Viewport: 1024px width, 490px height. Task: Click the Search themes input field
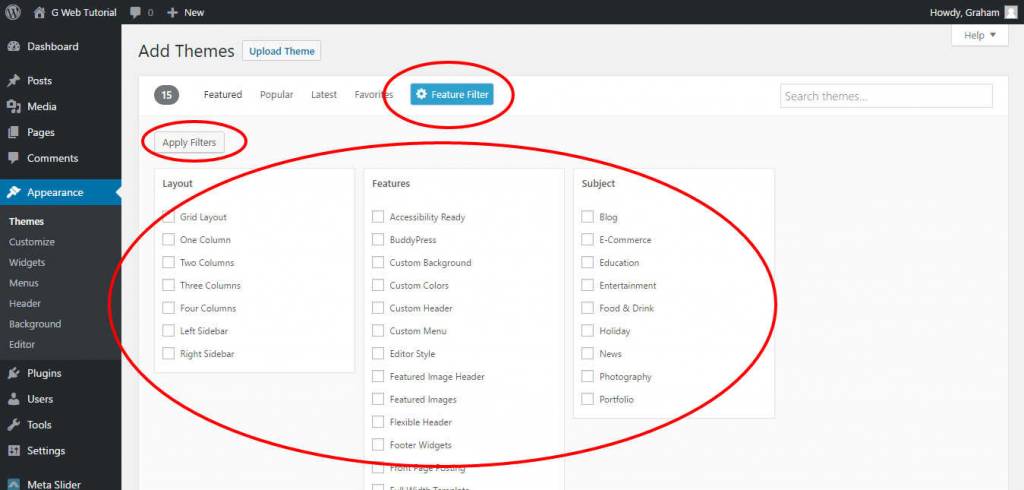pyautogui.click(x=886, y=96)
